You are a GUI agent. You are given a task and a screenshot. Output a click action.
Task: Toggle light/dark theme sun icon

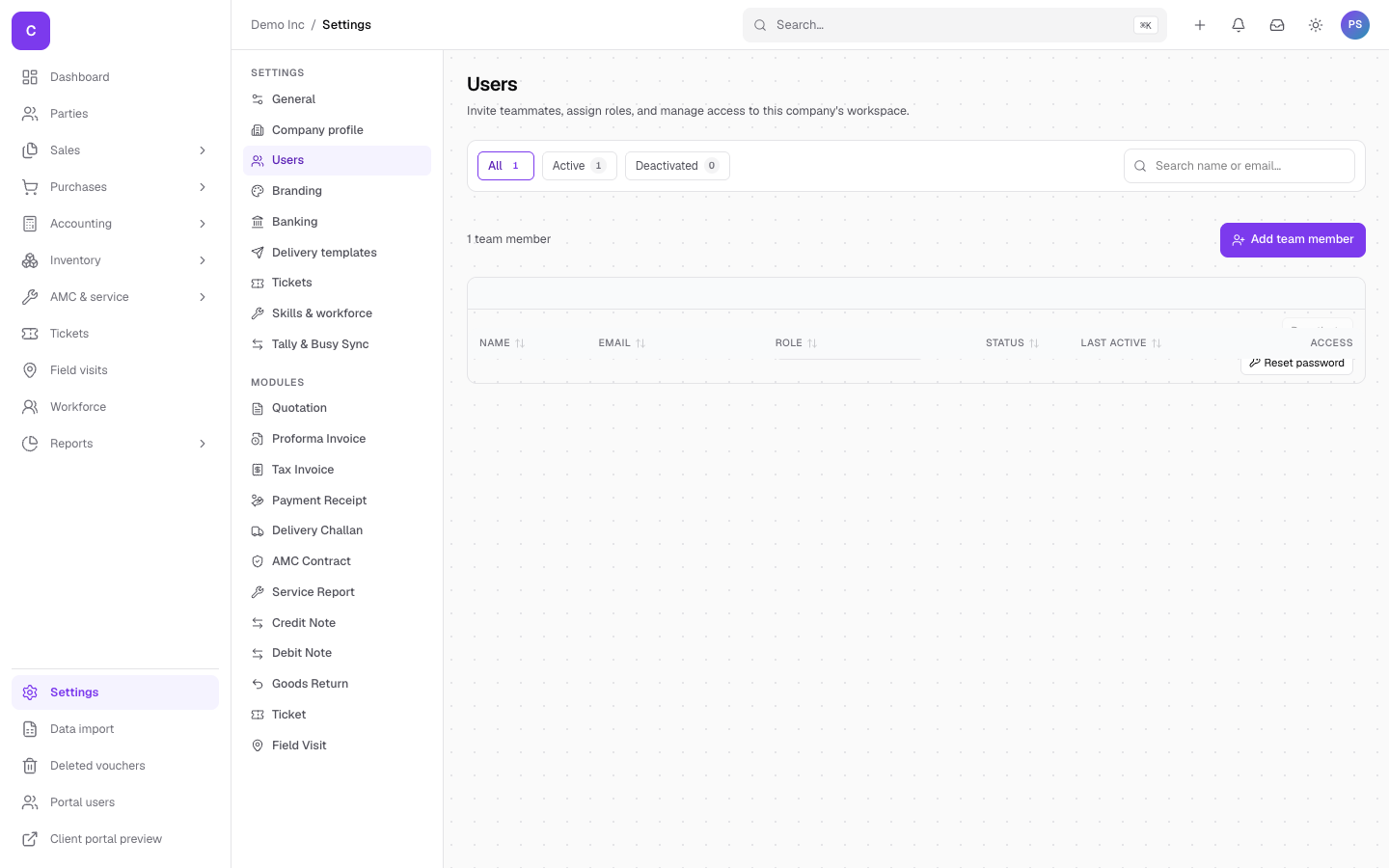pos(1316,25)
